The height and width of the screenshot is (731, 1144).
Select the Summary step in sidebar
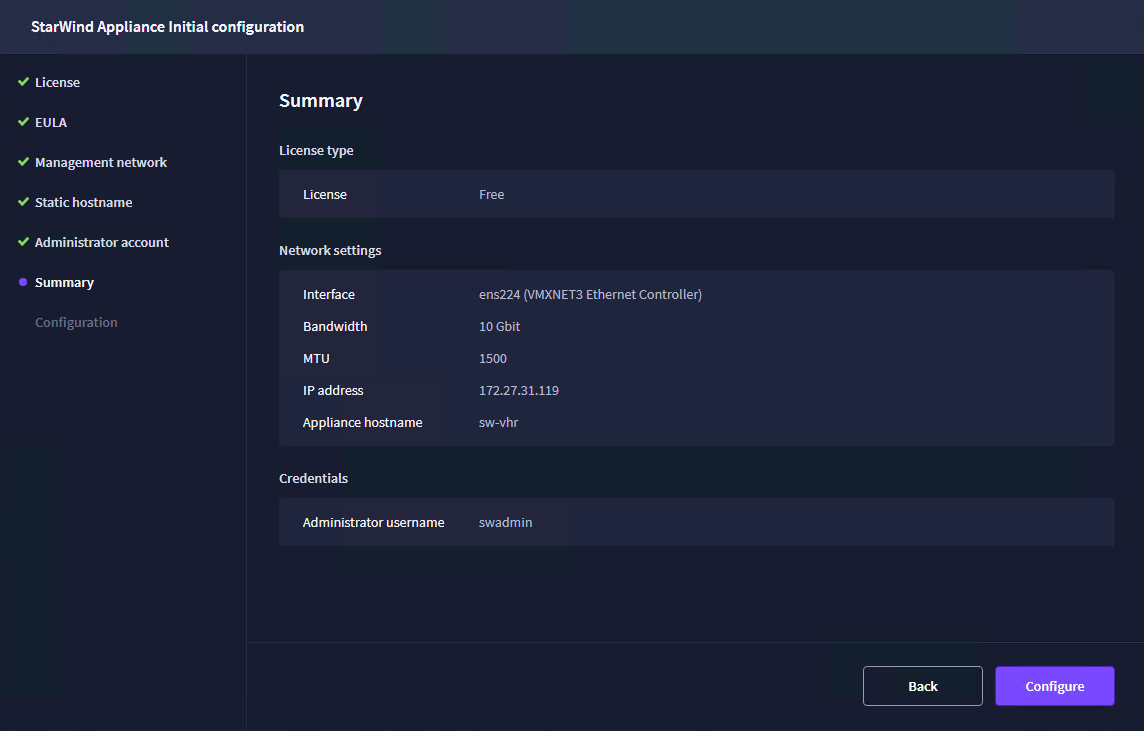(64, 282)
